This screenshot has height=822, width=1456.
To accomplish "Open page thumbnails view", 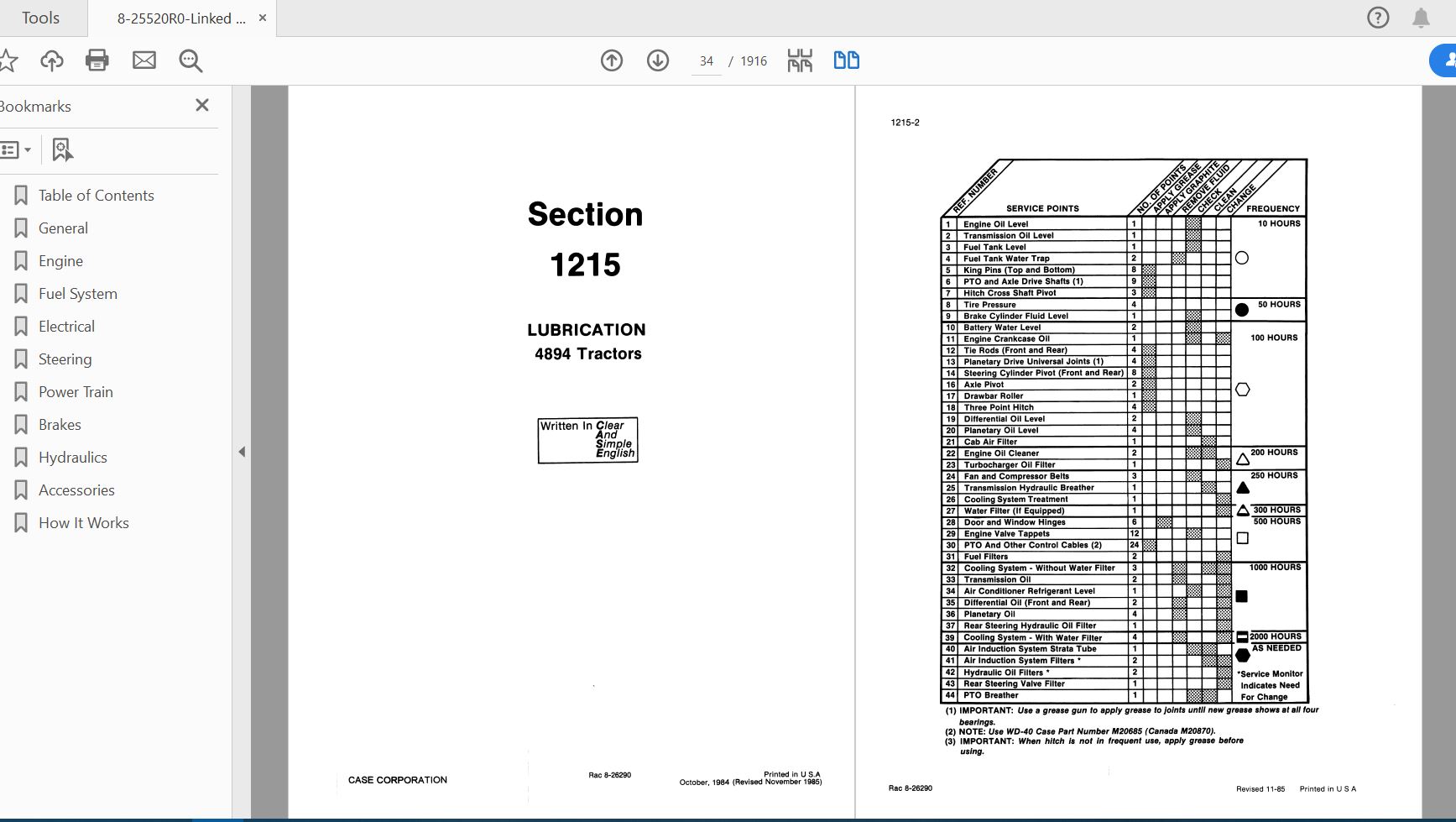I will click(x=800, y=60).
